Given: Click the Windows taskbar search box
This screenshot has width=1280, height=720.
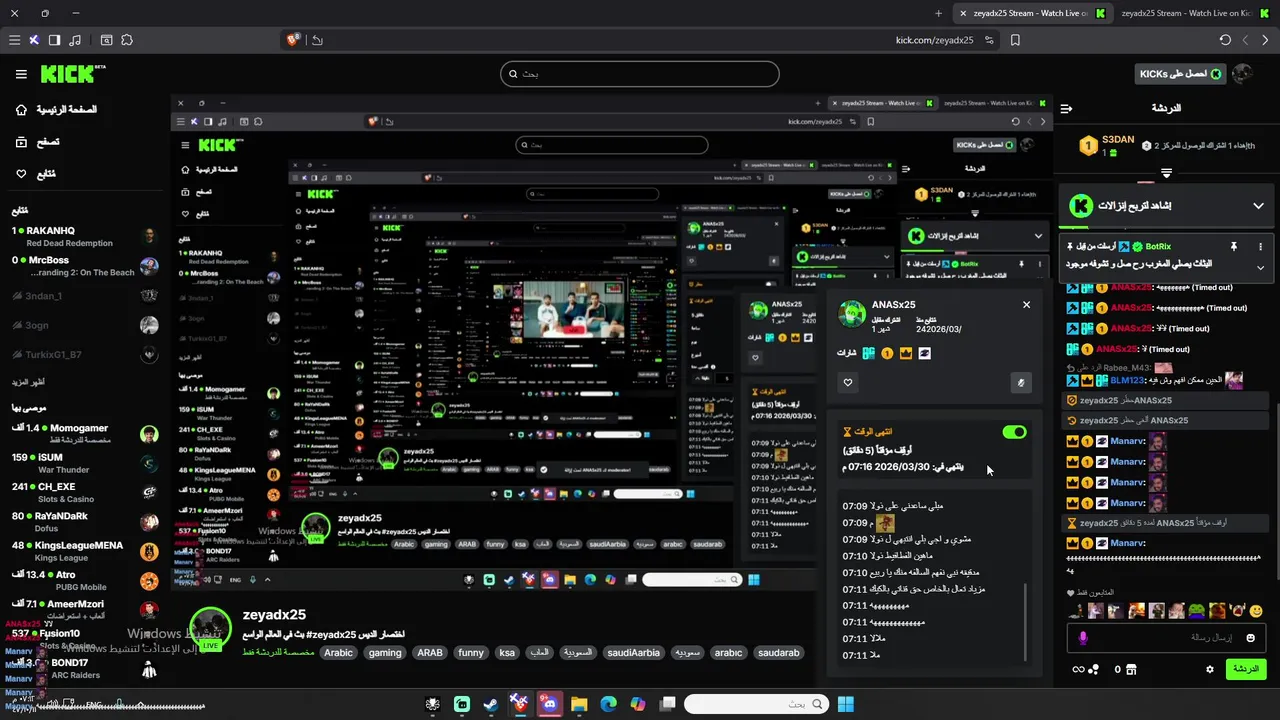Looking at the screenshot, I should pyautogui.click(x=756, y=705).
